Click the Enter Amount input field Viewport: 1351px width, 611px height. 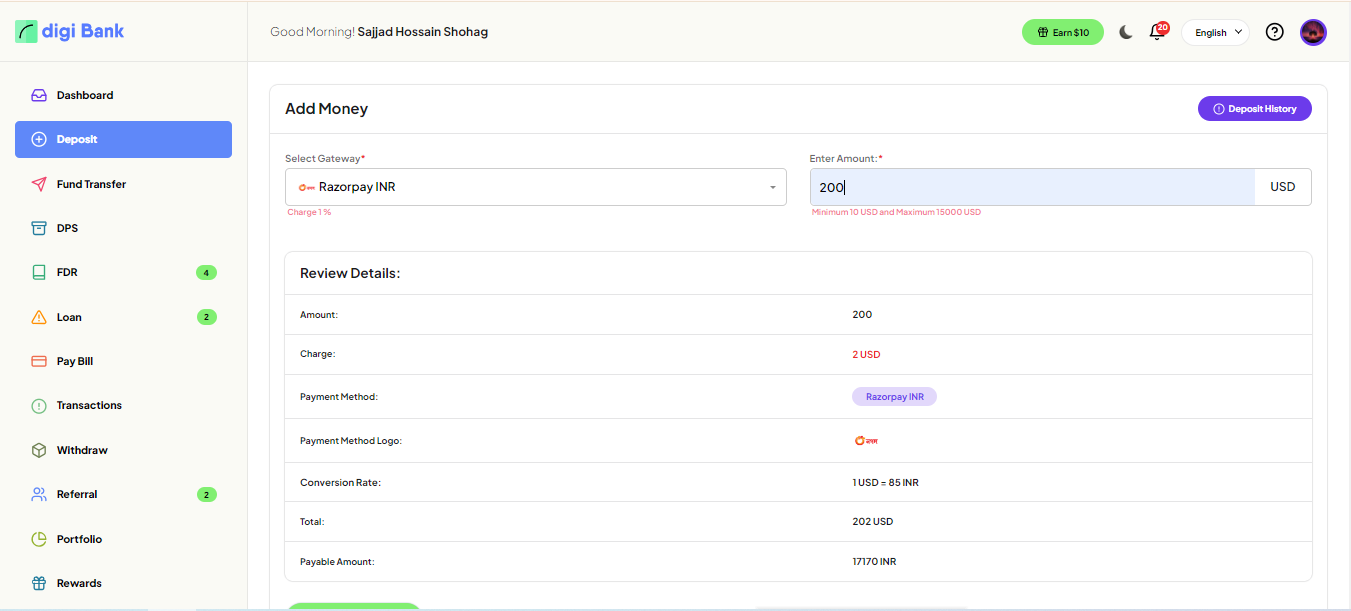pyautogui.click(x=1031, y=187)
